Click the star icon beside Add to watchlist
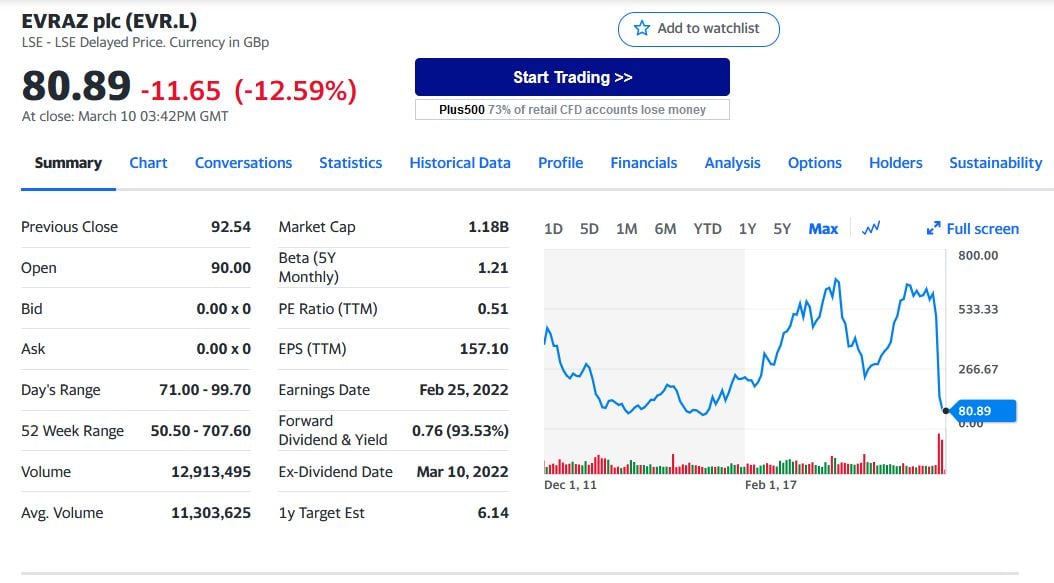The height and width of the screenshot is (583, 1054). click(x=642, y=29)
